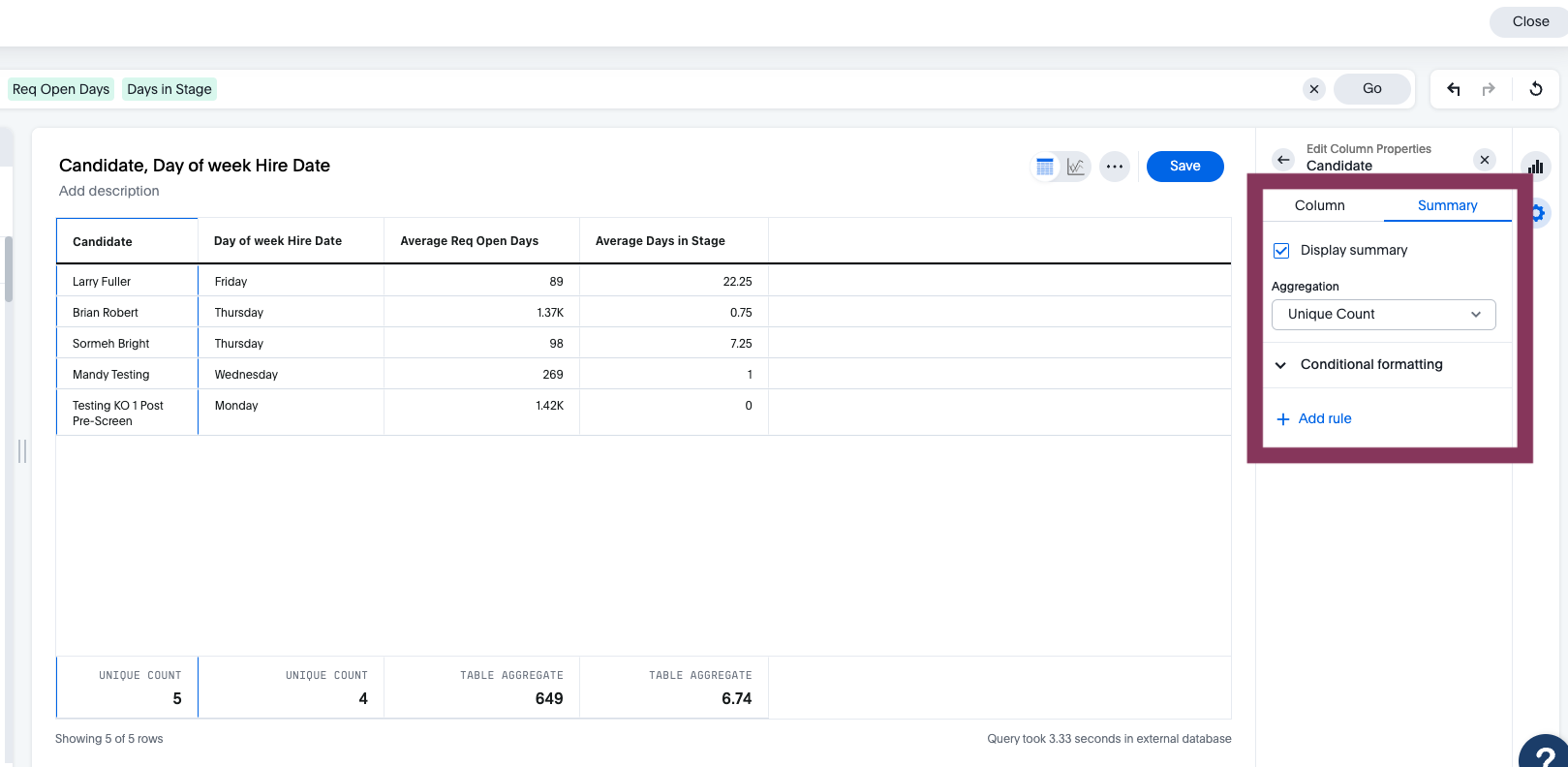Save the answer
Viewport: 1568px width, 767px height.
(x=1184, y=167)
